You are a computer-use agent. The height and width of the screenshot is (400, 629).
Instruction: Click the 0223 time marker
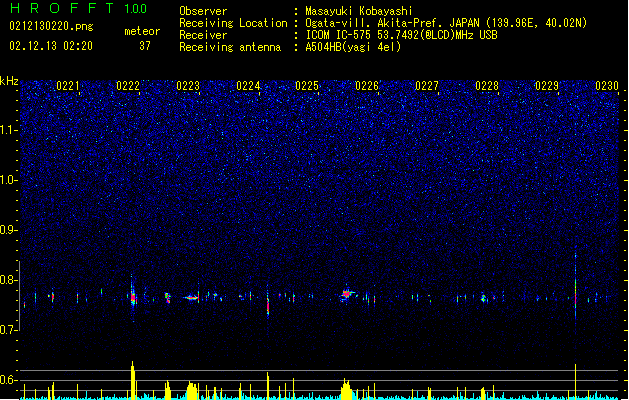188,86
